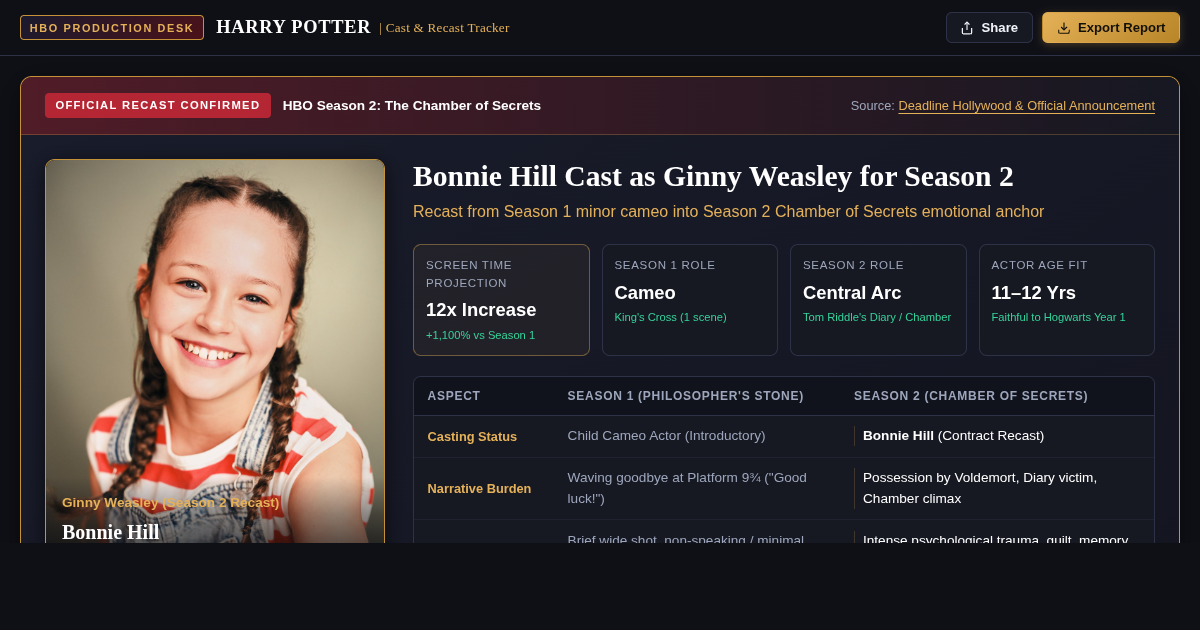
Task: Click the Faithful to Hogwarts Year 1 text
Action: pos(1058,317)
